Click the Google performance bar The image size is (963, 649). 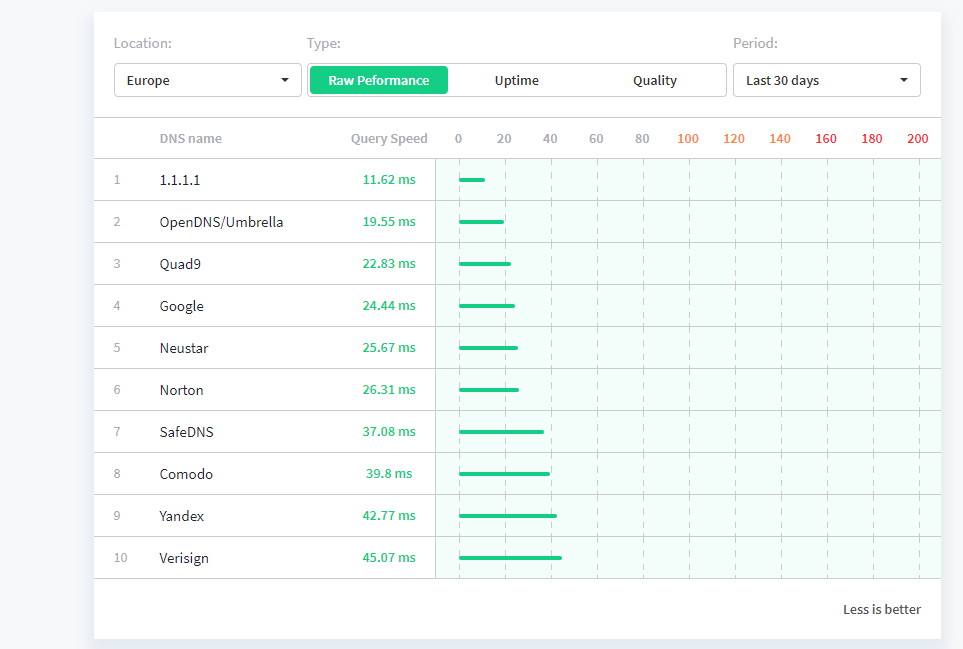pyautogui.click(x=486, y=306)
